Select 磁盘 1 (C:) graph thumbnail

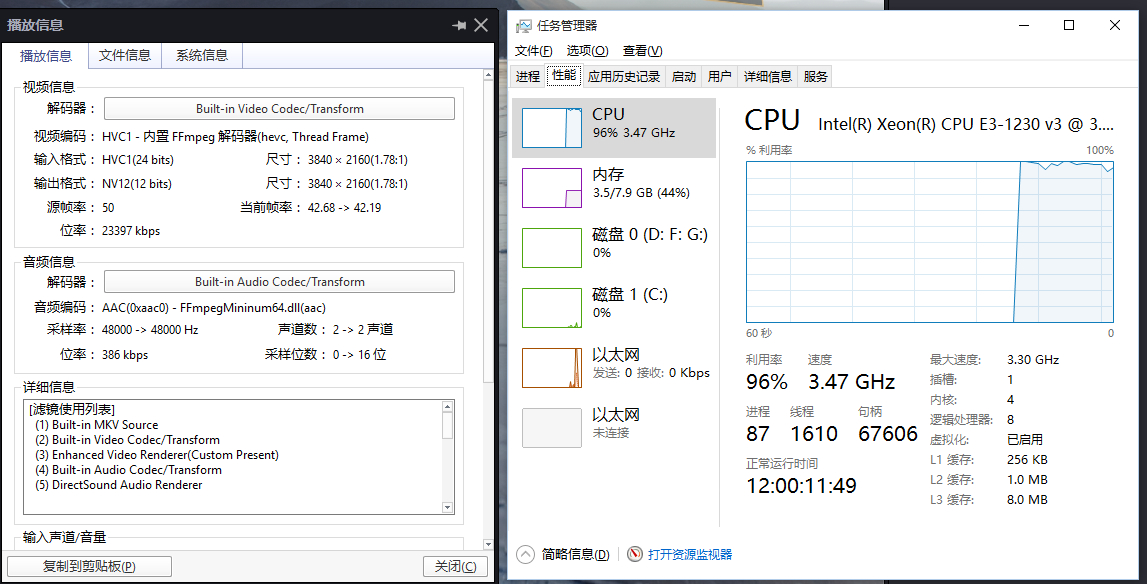point(551,308)
